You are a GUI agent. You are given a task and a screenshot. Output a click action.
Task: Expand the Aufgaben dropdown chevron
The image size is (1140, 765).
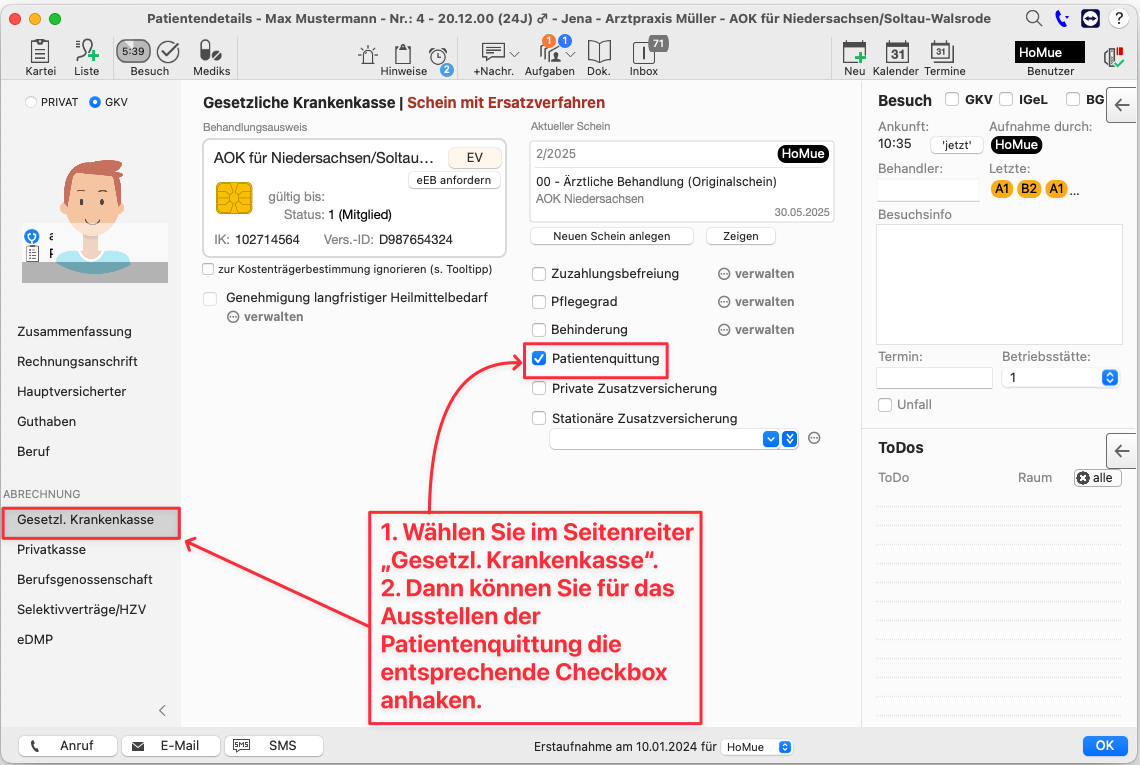tap(571, 55)
